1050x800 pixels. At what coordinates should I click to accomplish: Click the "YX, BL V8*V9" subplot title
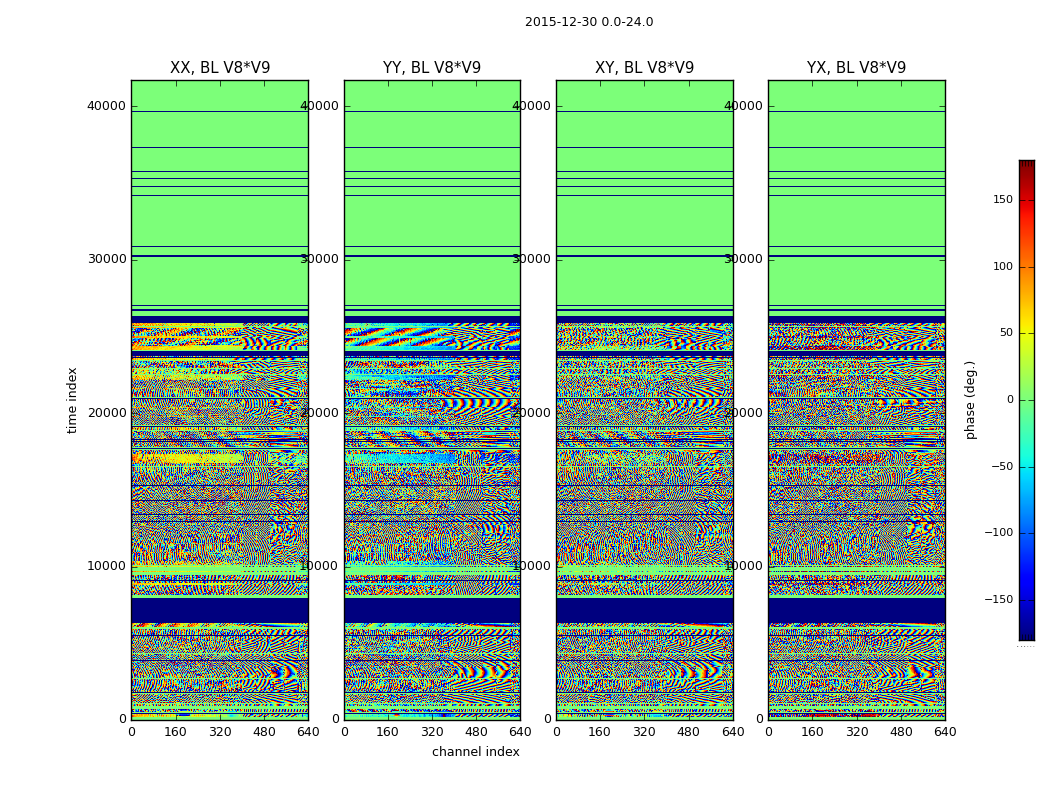click(856, 68)
